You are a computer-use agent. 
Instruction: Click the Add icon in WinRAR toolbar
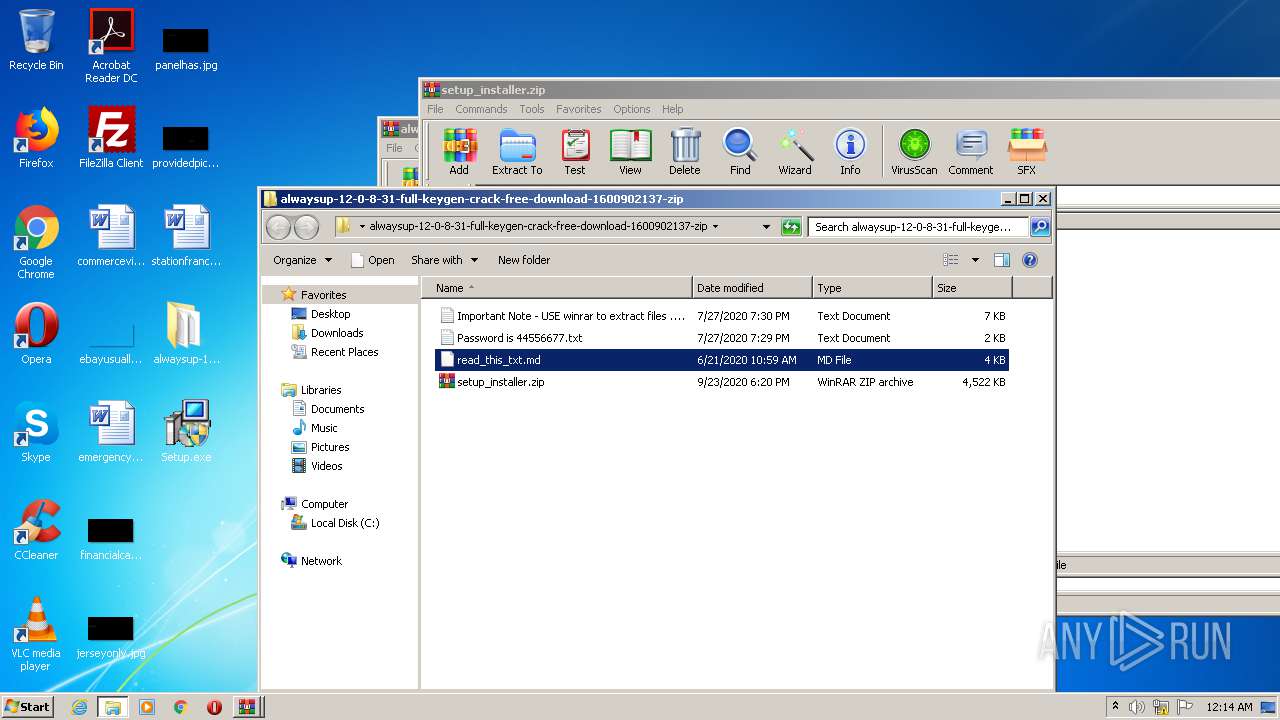[459, 152]
